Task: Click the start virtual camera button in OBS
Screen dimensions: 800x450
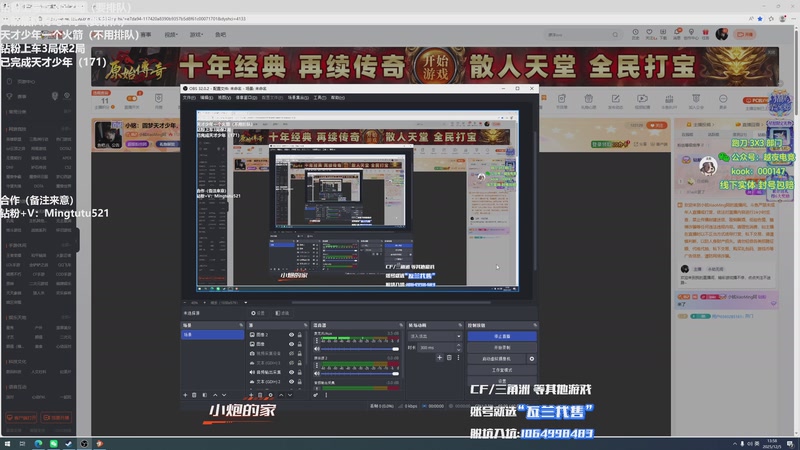Action: pyautogui.click(x=497, y=359)
